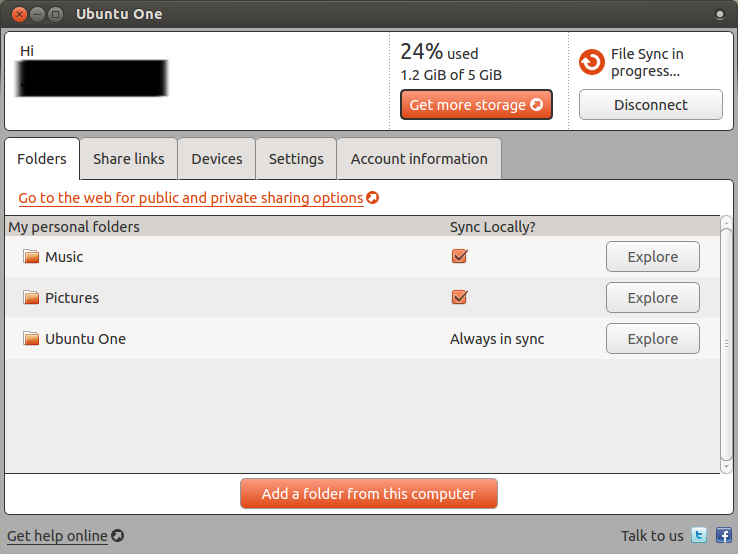Click the File Sync progress icon
The height and width of the screenshot is (554, 738).
592,62
